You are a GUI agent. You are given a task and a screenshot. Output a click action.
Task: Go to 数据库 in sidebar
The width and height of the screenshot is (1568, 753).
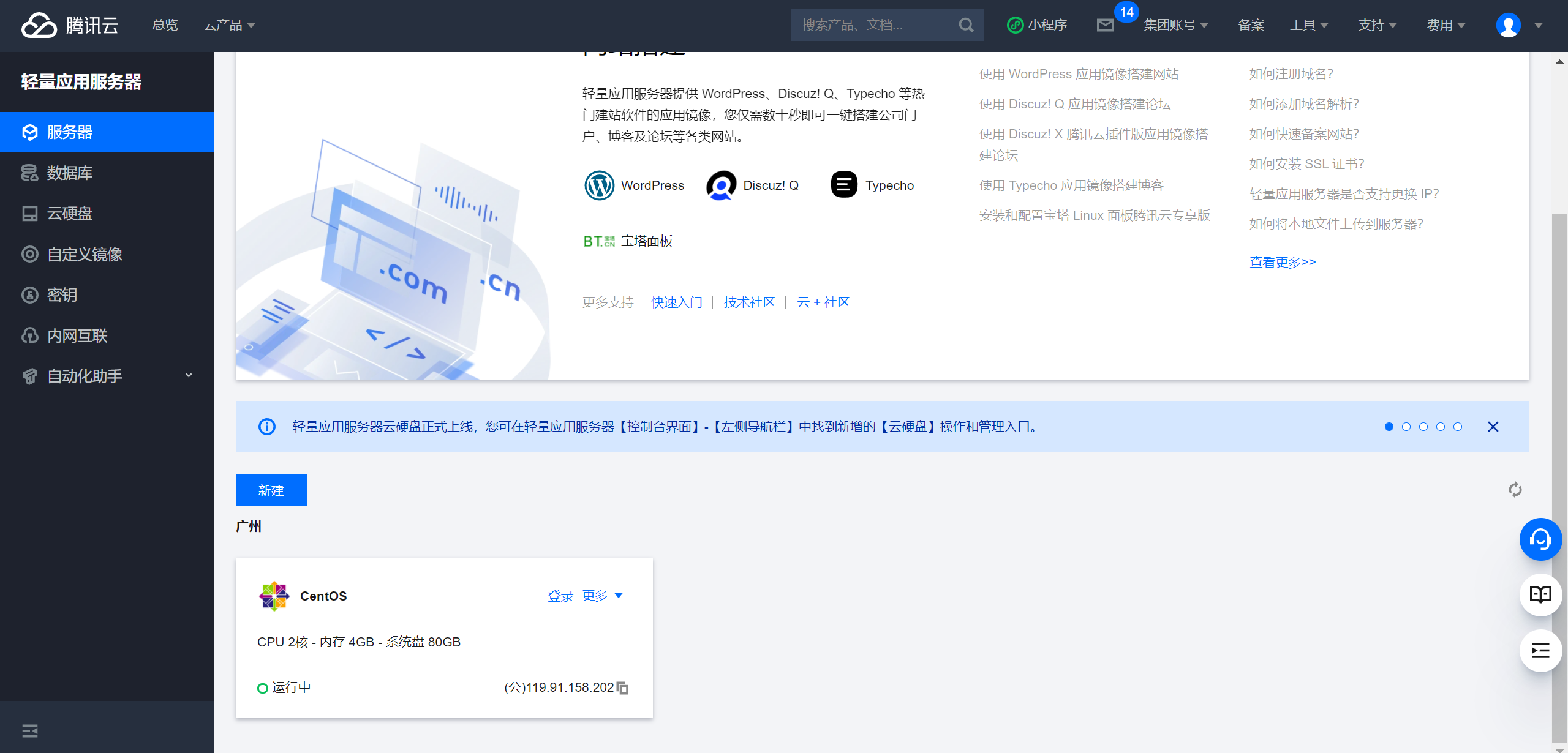(x=70, y=173)
